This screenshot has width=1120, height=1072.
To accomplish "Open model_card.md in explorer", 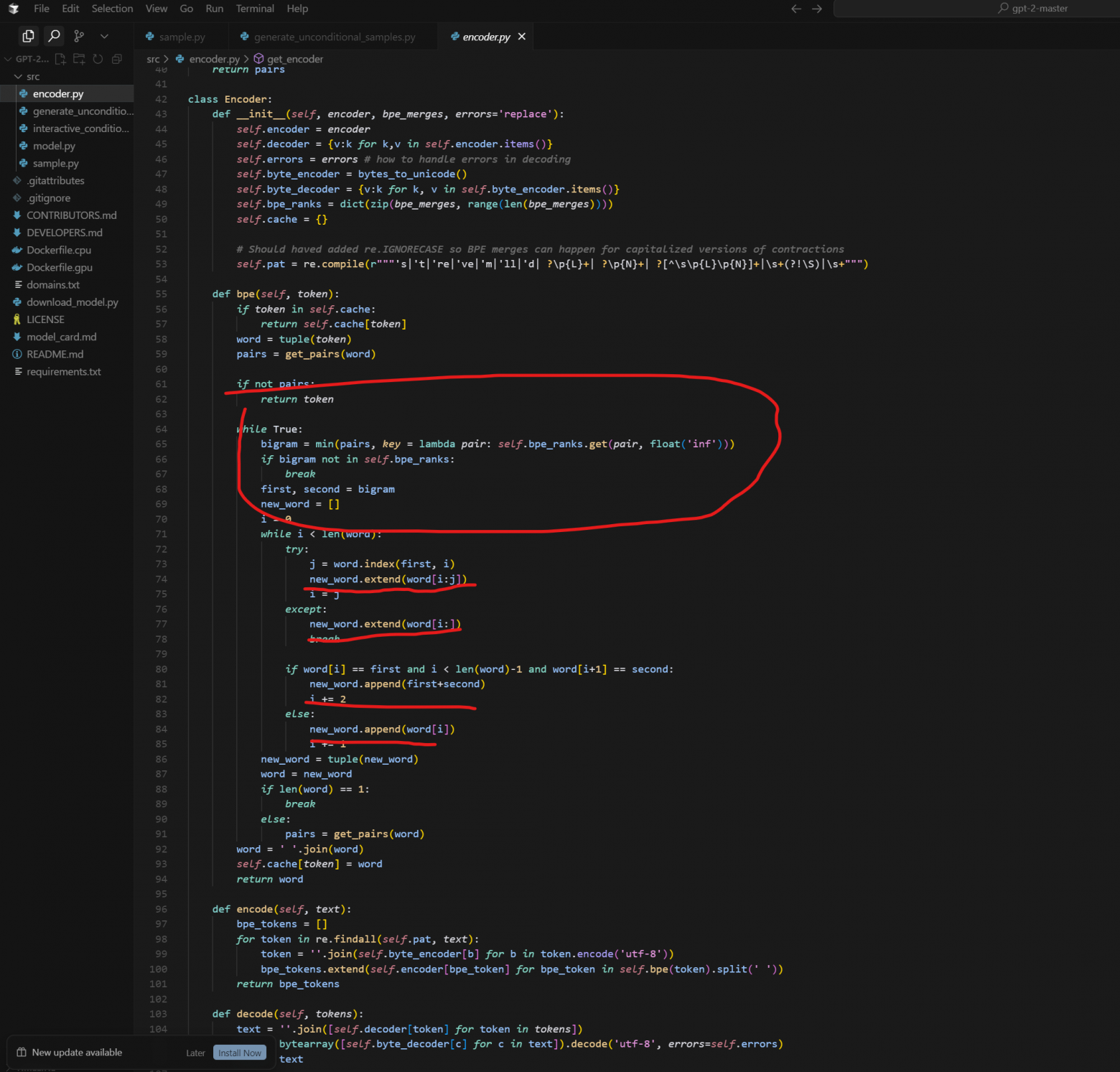I will click(67, 337).
